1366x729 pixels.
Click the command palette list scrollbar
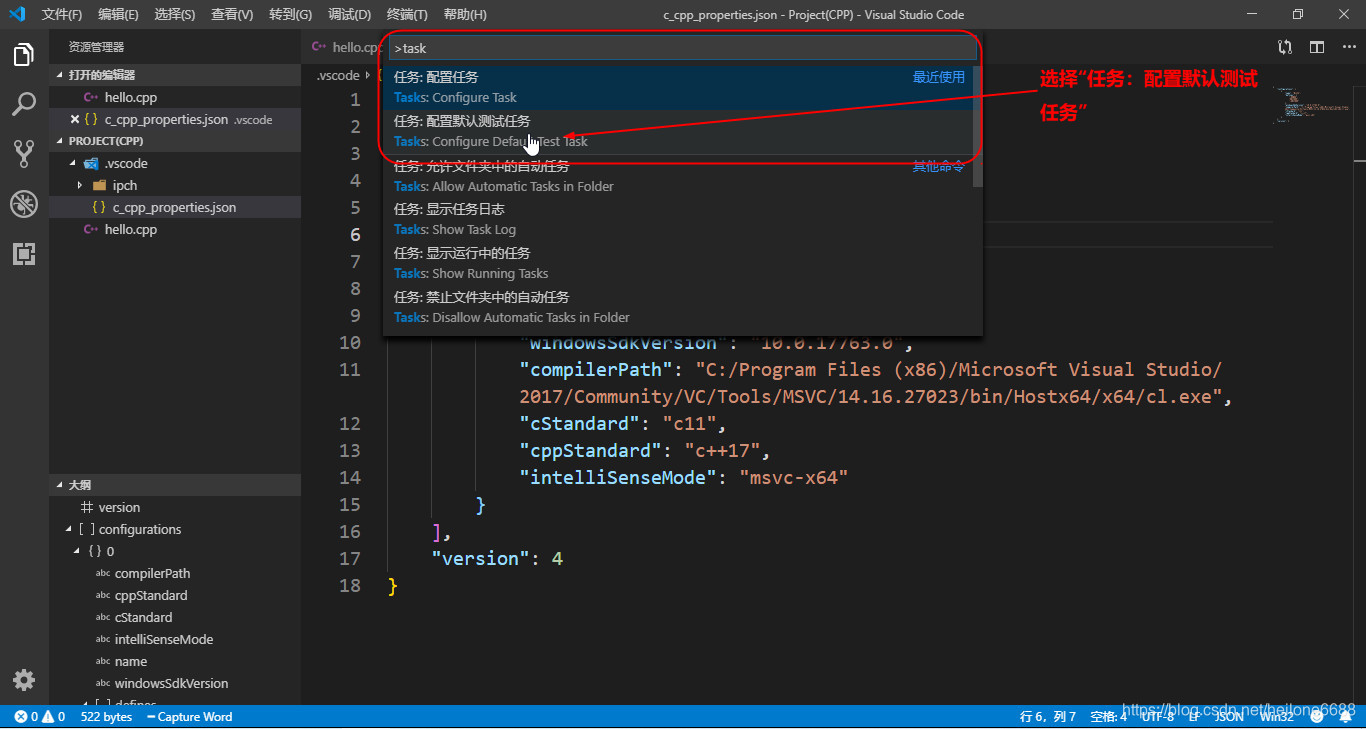coord(977,127)
